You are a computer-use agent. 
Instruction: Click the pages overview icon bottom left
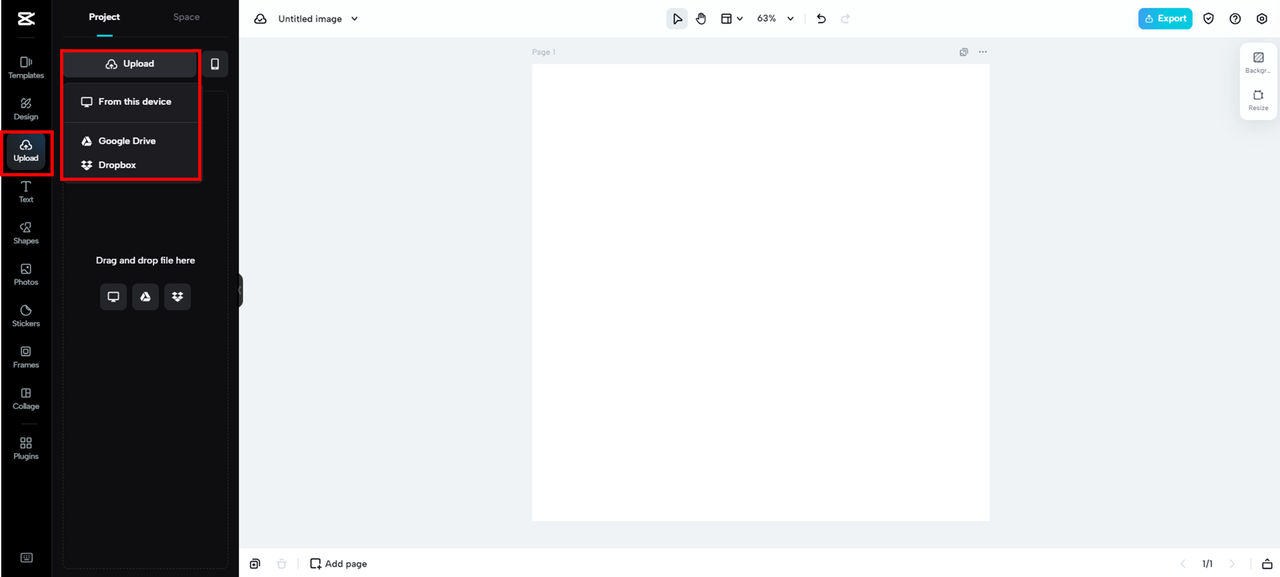coord(255,564)
